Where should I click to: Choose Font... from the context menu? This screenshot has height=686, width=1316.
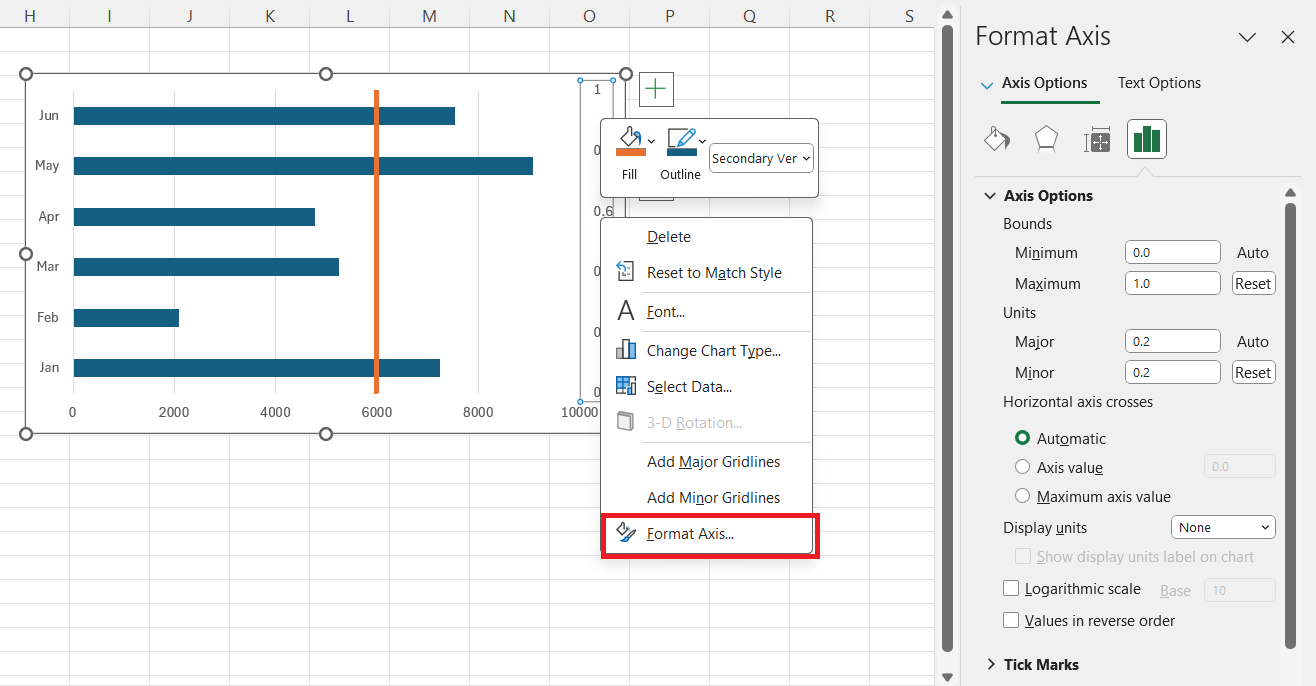pos(706,311)
